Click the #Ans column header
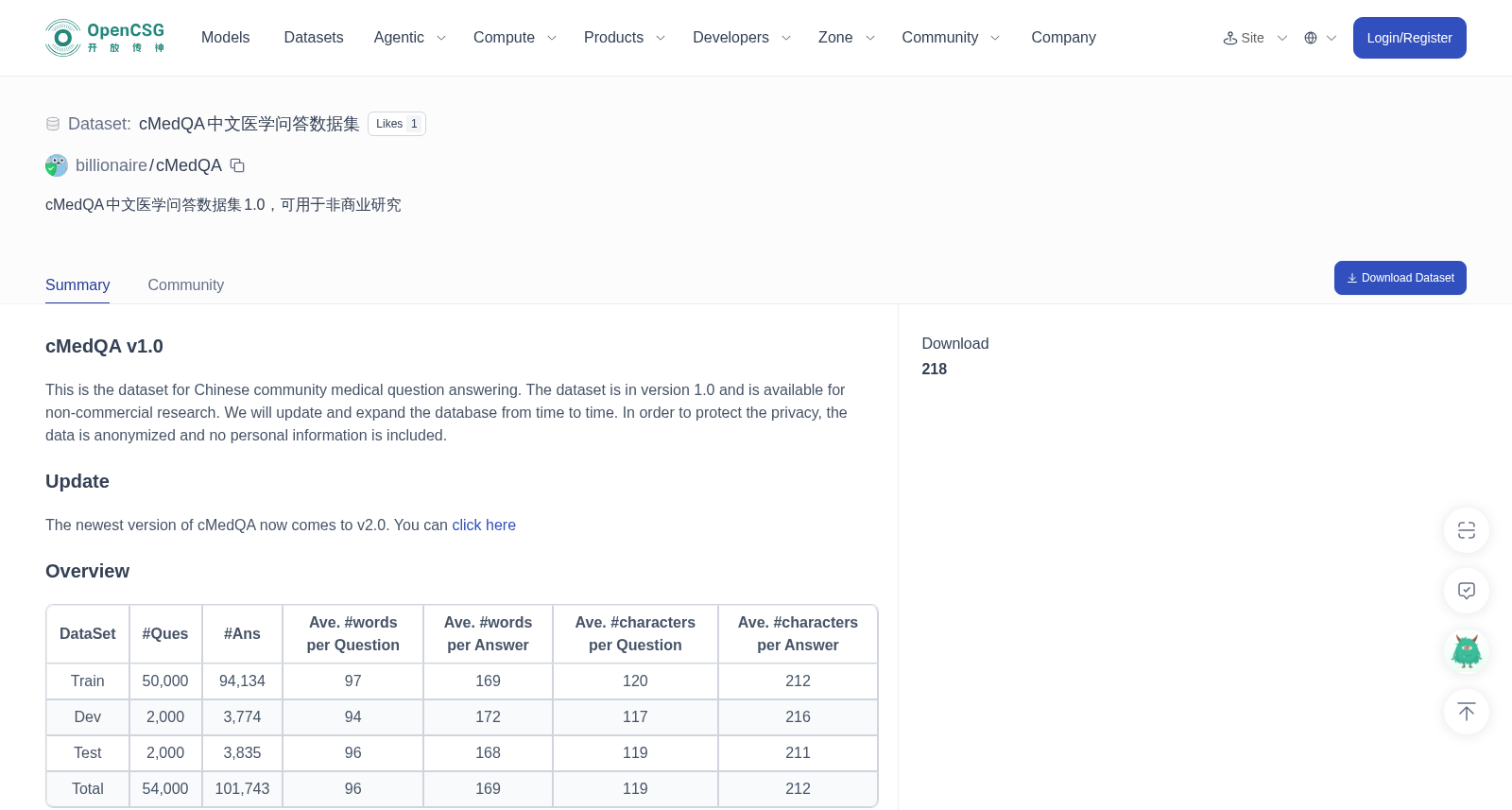The width and height of the screenshot is (1512, 810). [x=242, y=634]
